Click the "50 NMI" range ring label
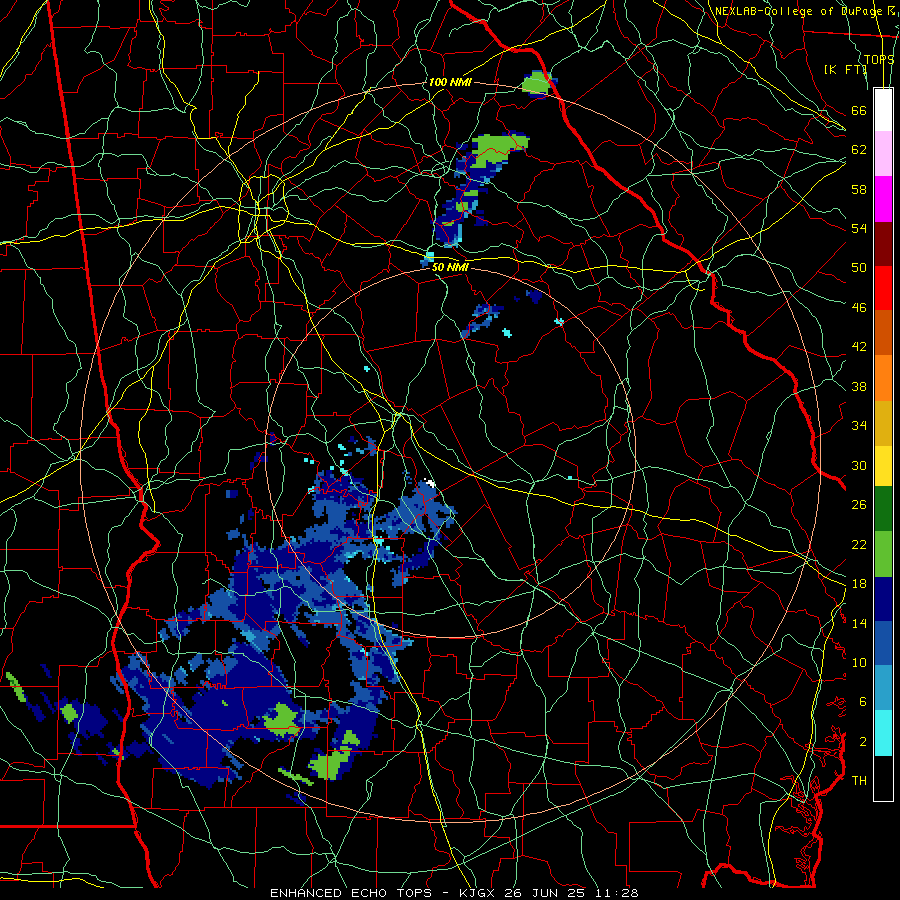 pyautogui.click(x=450, y=267)
